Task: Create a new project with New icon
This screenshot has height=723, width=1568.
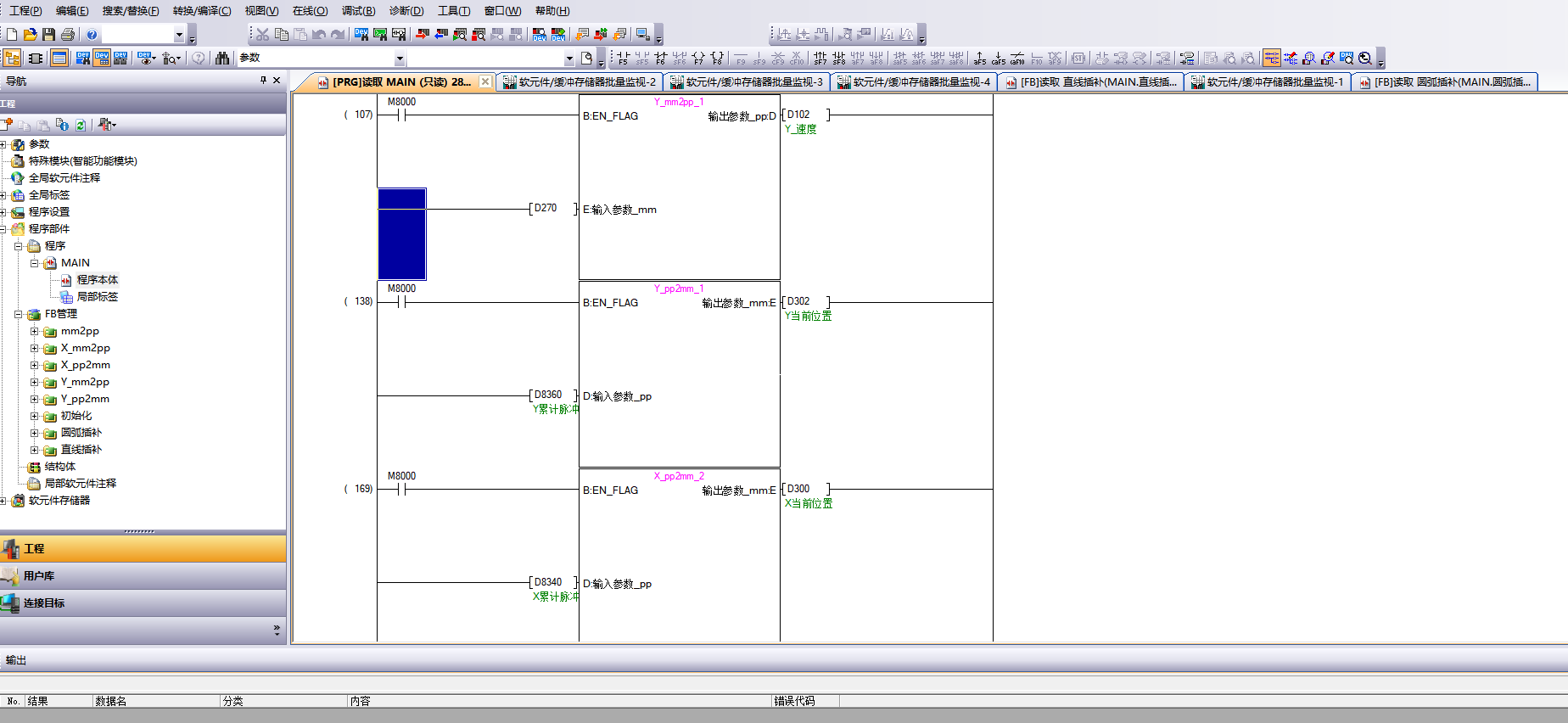Action: 12,35
